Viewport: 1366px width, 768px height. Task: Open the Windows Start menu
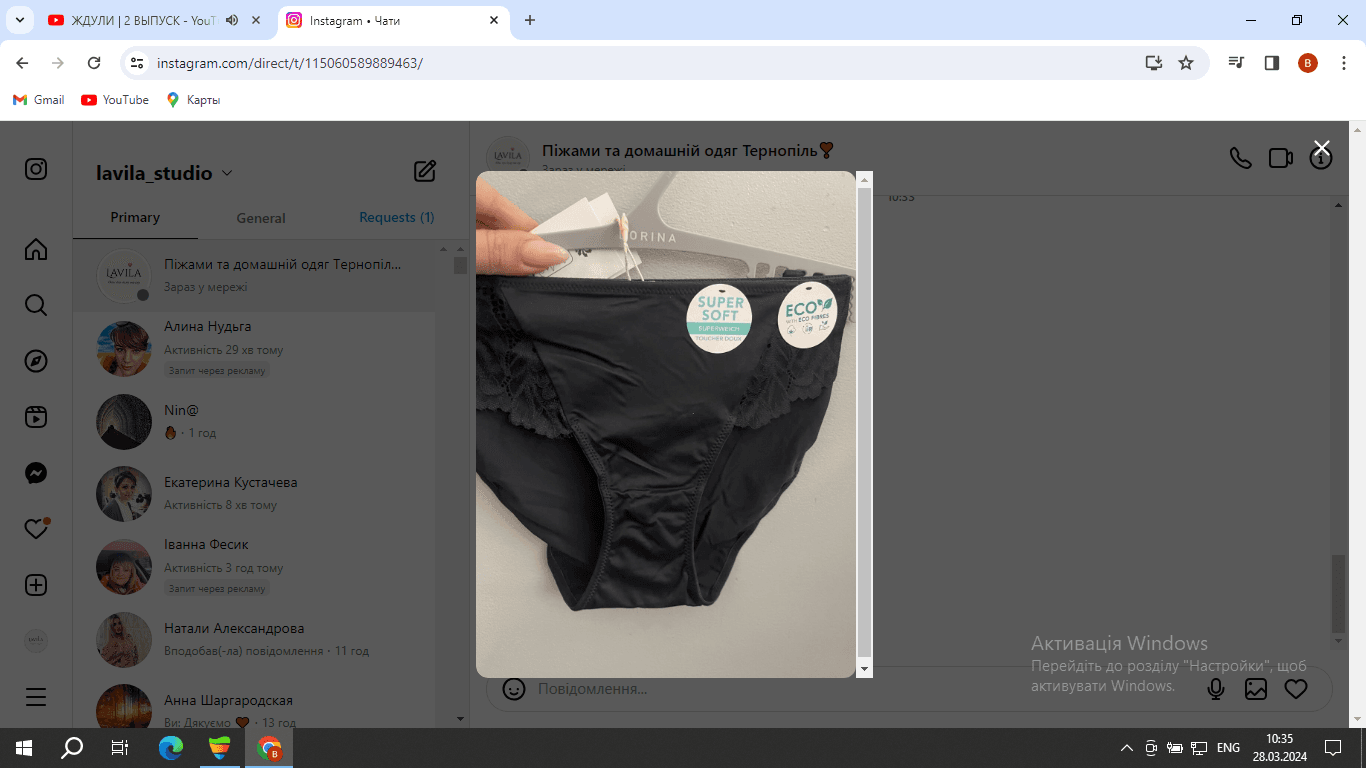pos(24,747)
